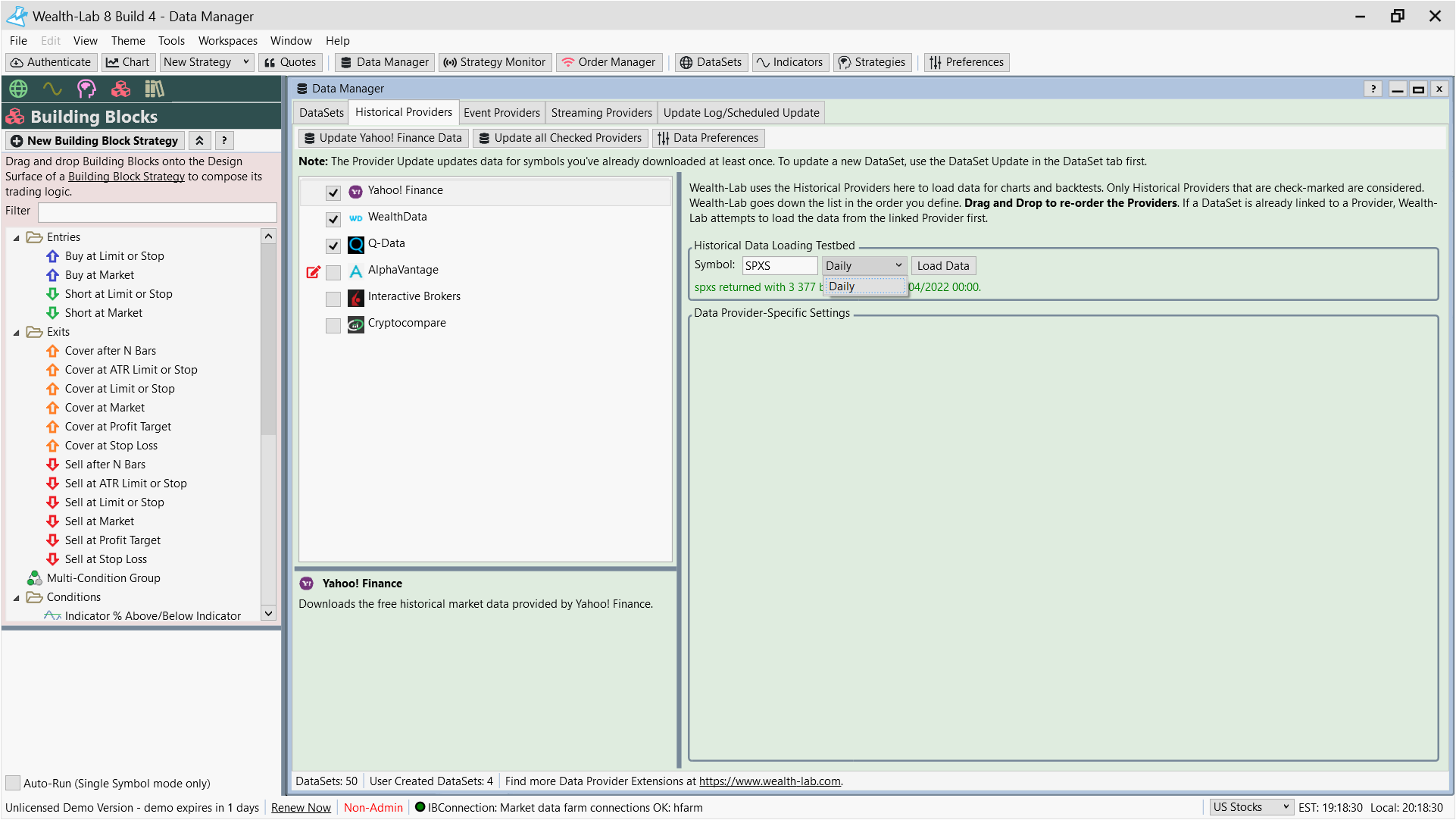The width and height of the screenshot is (1456, 820).
Task: Click the collapse-all double chevron button
Action: [199, 141]
